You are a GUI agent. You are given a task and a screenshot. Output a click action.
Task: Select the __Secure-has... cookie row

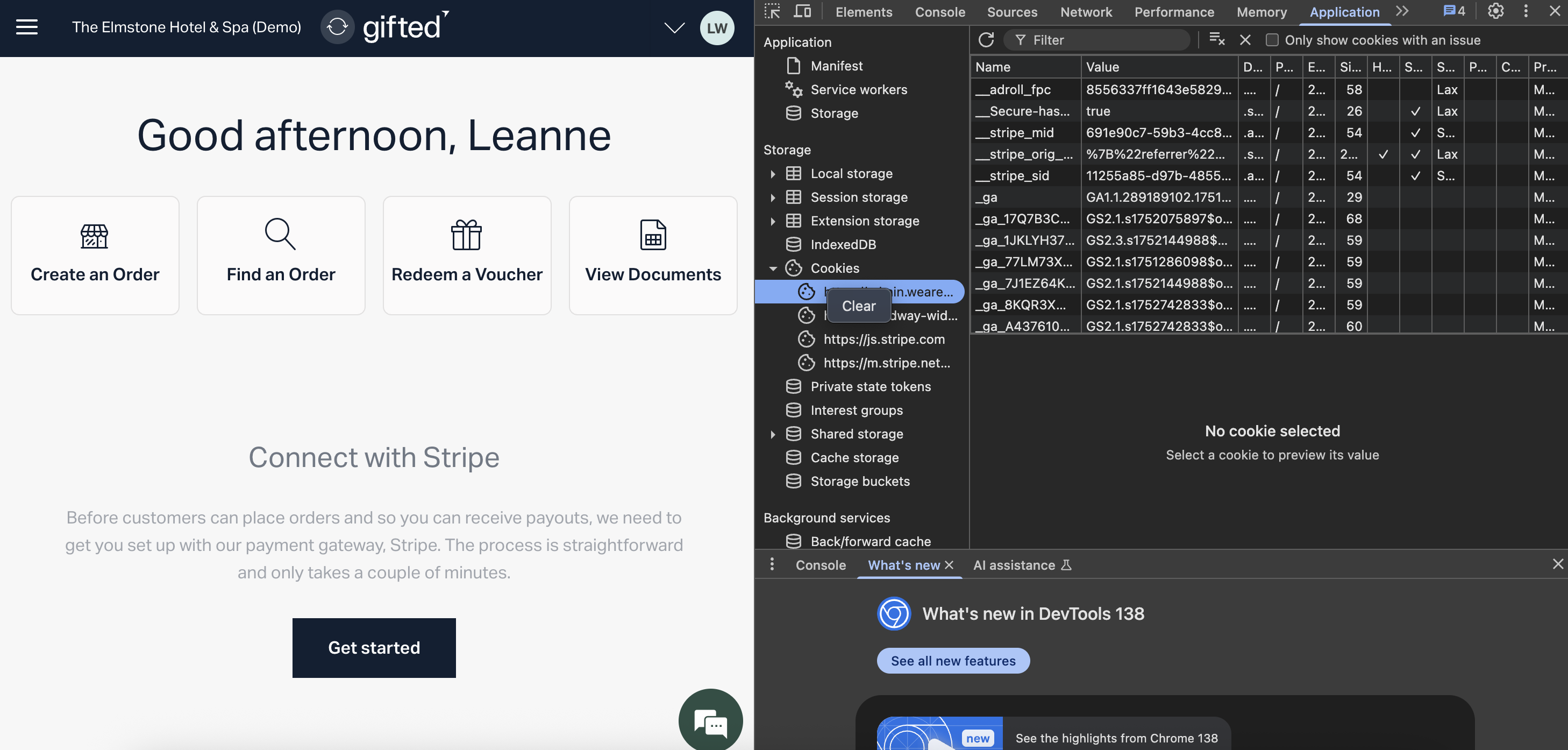1268,111
